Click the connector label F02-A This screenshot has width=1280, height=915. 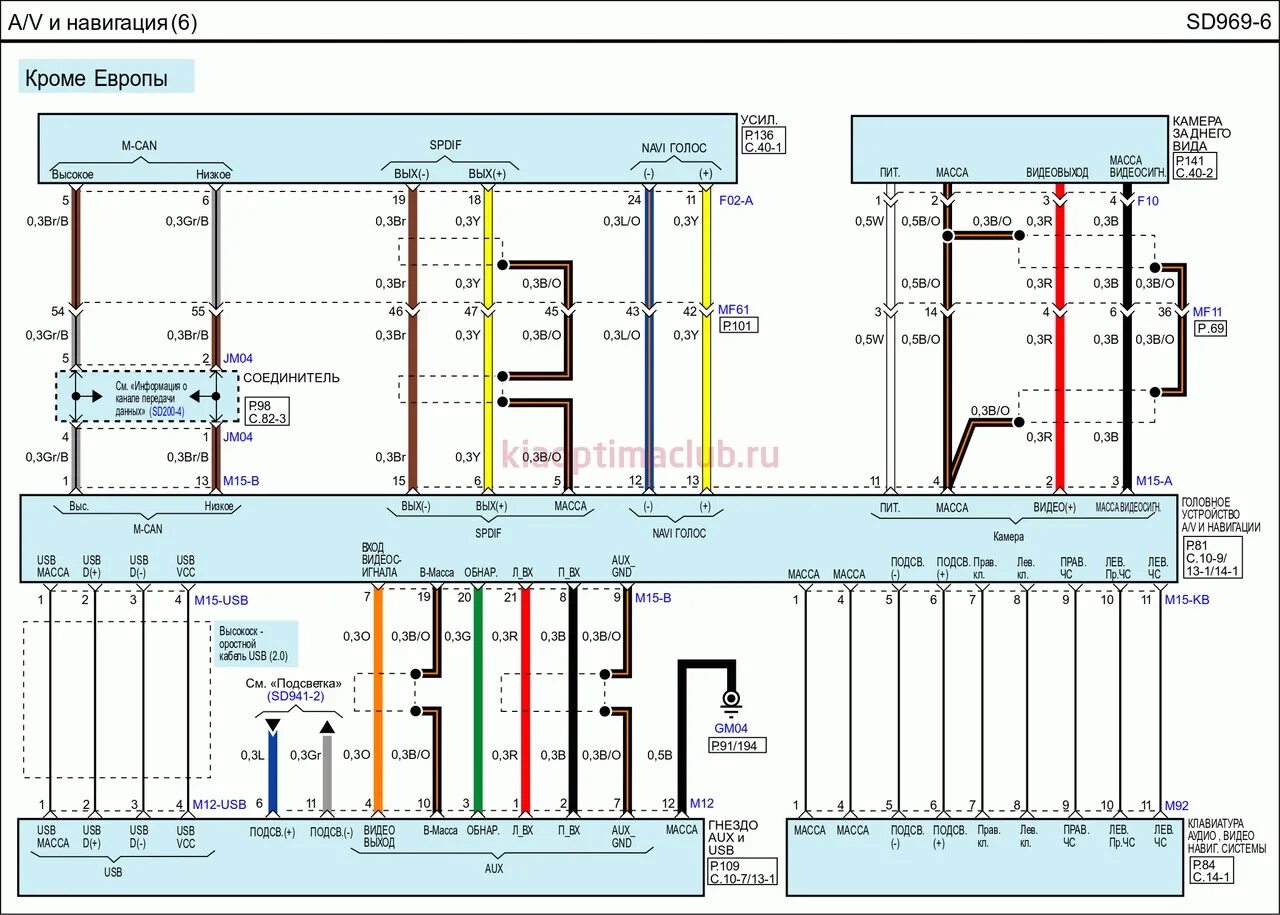(x=736, y=201)
